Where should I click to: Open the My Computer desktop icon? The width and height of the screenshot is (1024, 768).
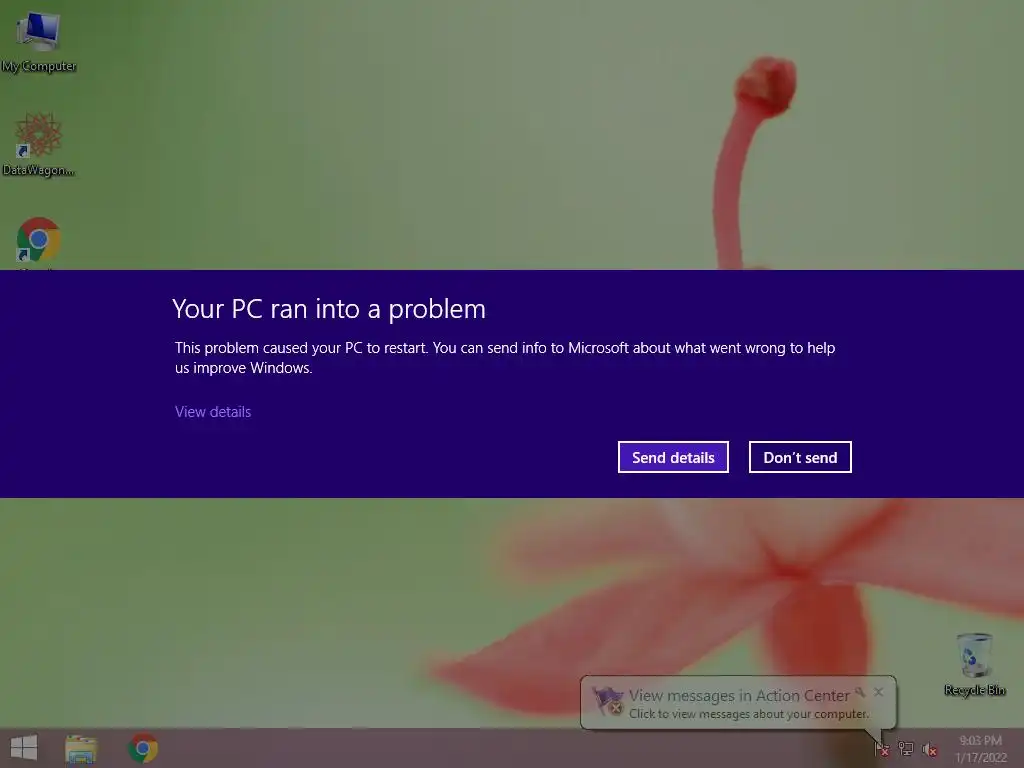[39, 41]
